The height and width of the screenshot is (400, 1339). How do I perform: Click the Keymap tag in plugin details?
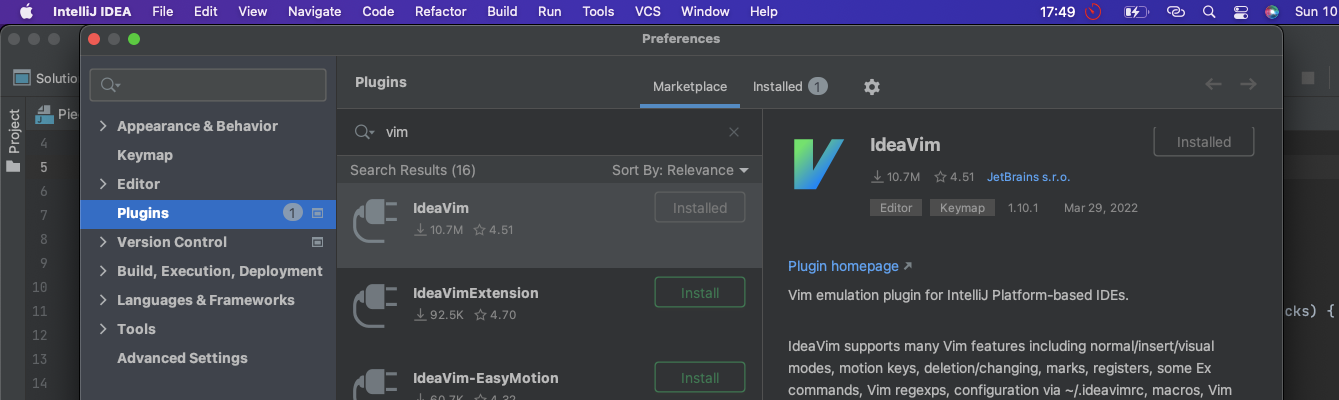click(x=962, y=208)
